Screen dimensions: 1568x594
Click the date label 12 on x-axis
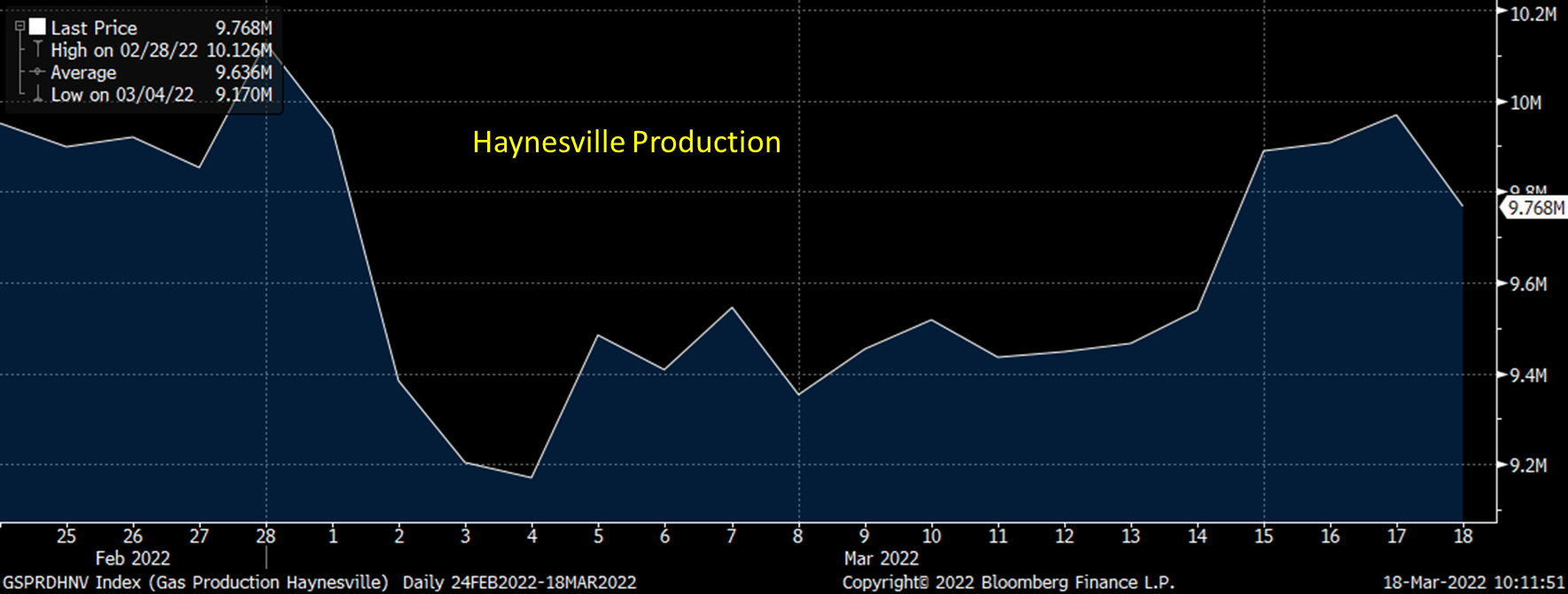click(1065, 536)
